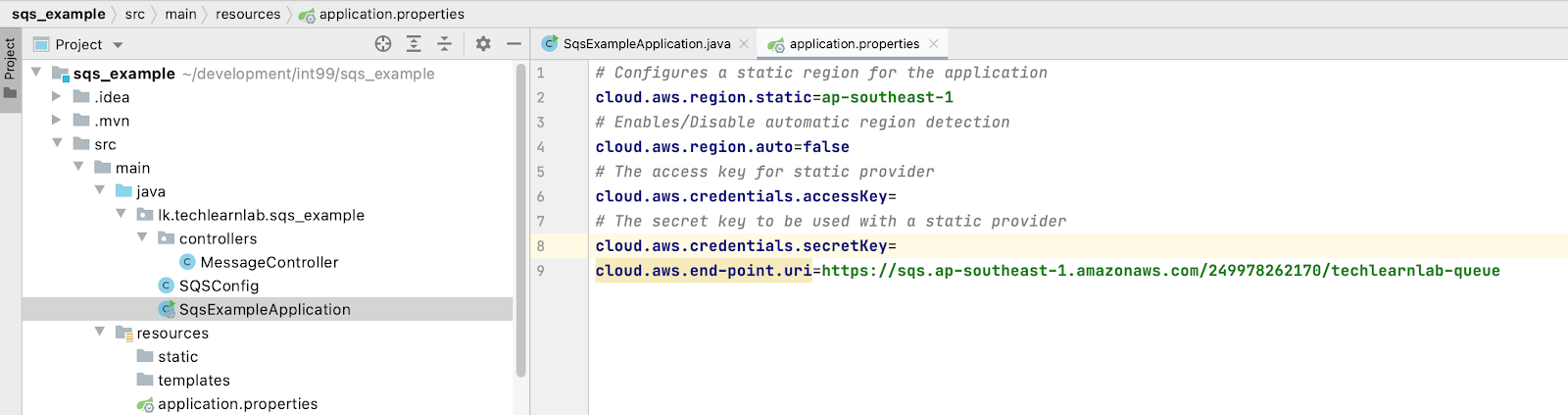The image size is (1568, 415).
Task: Collapse the main folder
Action: 78,167
